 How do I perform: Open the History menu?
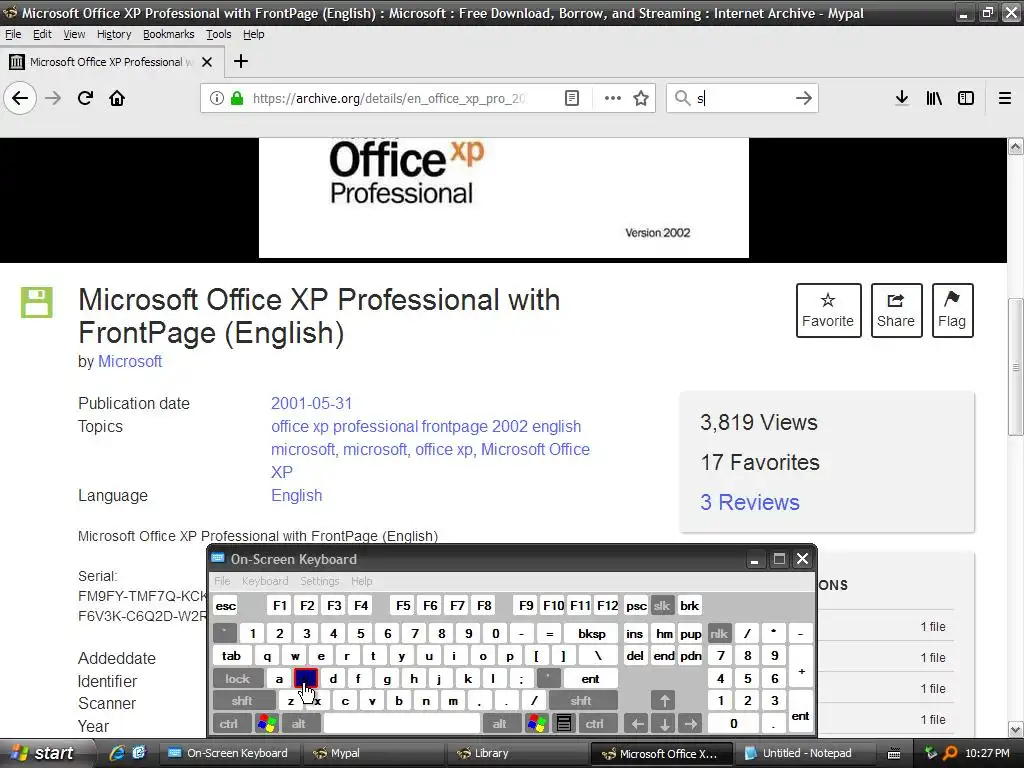click(114, 34)
